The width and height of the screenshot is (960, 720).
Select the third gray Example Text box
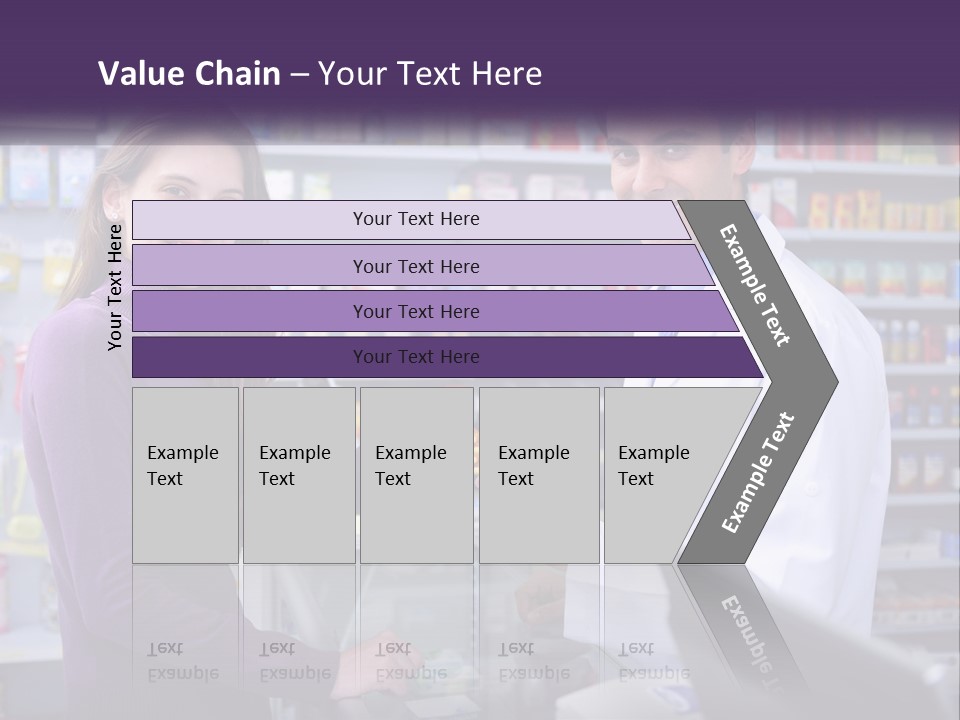(x=416, y=475)
